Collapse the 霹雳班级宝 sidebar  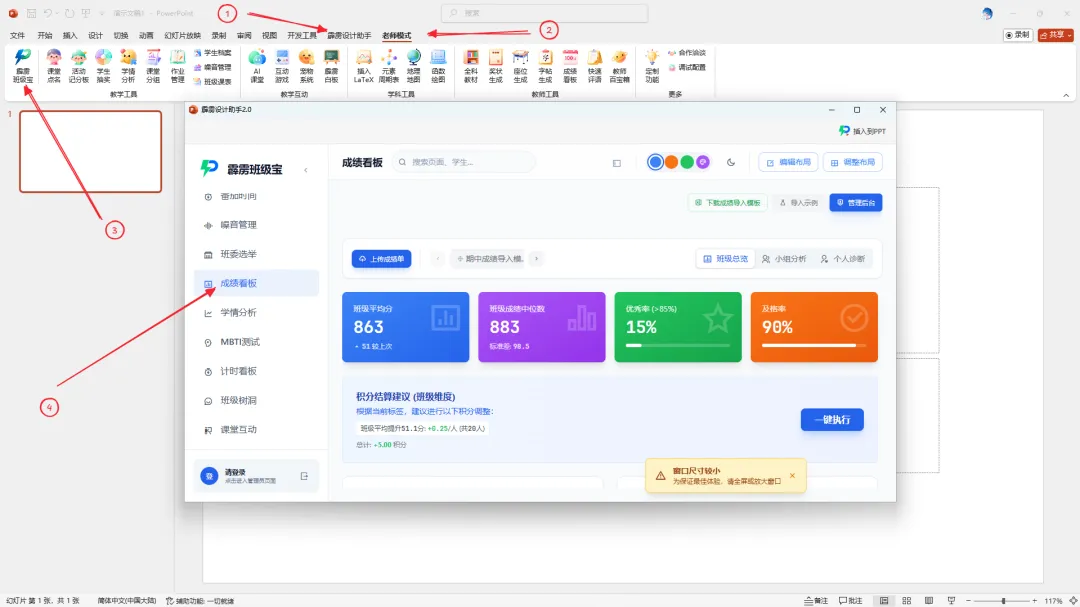click(x=306, y=170)
